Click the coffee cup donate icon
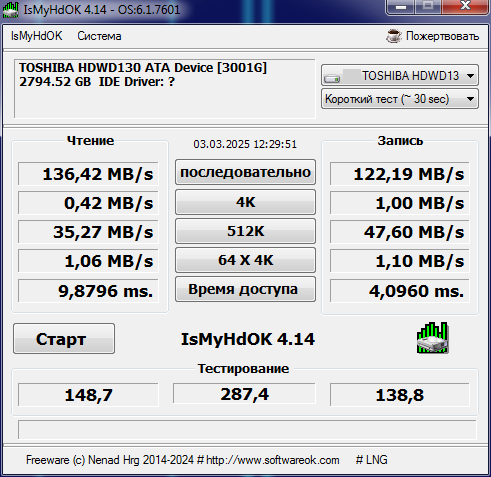This screenshot has height=477, width=491. [x=394, y=36]
